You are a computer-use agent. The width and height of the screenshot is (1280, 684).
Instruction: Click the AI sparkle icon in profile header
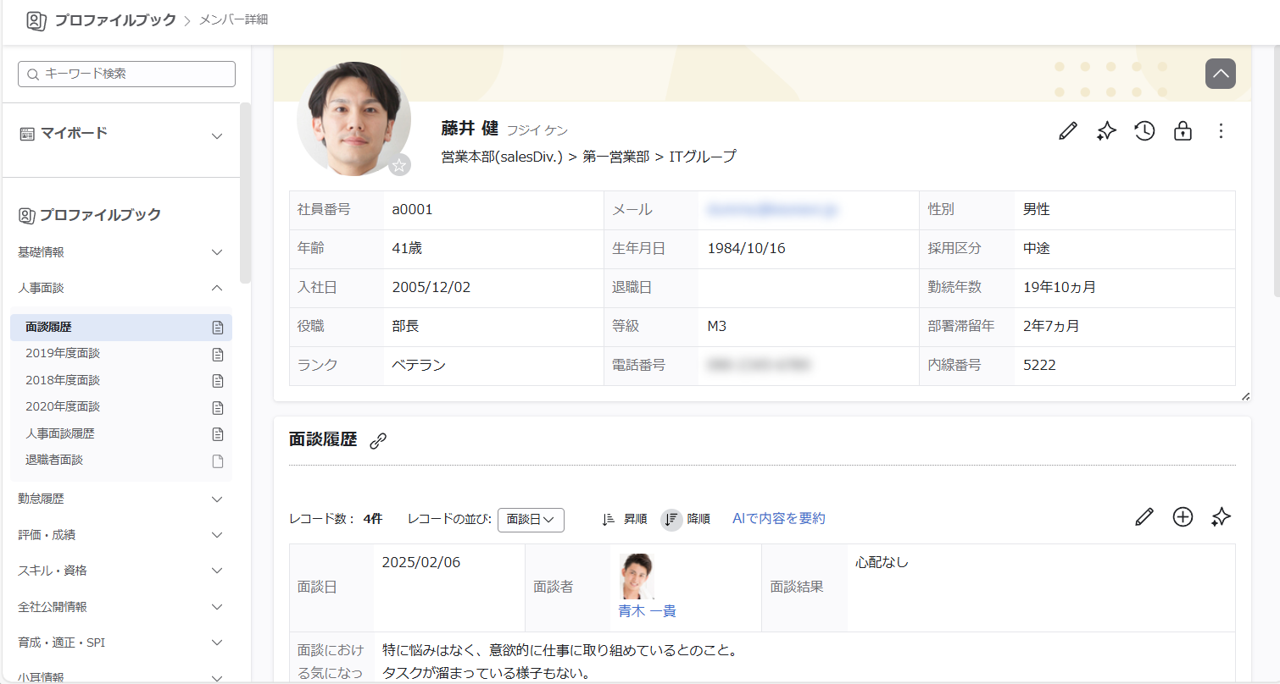(x=1105, y=131)
